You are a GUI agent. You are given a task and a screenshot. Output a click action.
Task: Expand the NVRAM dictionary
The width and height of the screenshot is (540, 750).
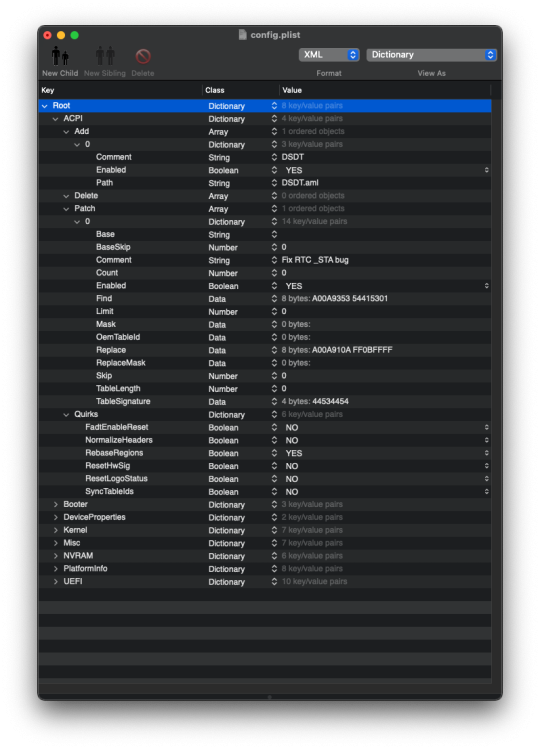pos(55,556)
